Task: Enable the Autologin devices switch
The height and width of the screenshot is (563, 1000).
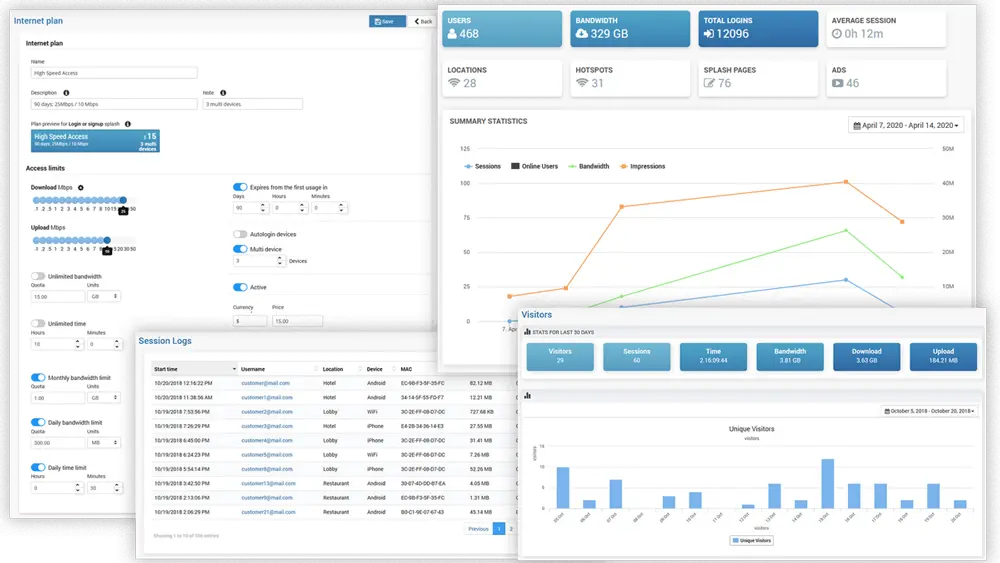Action: [x=240, y=234]
